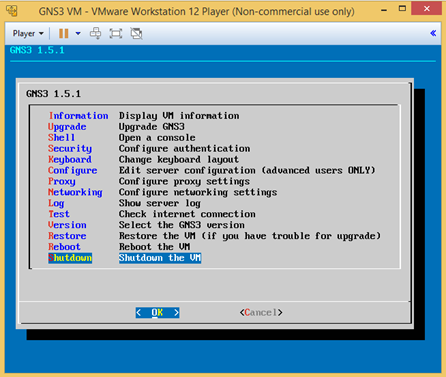
Task: Select the Restore VM entry
Action: (67, 236)
